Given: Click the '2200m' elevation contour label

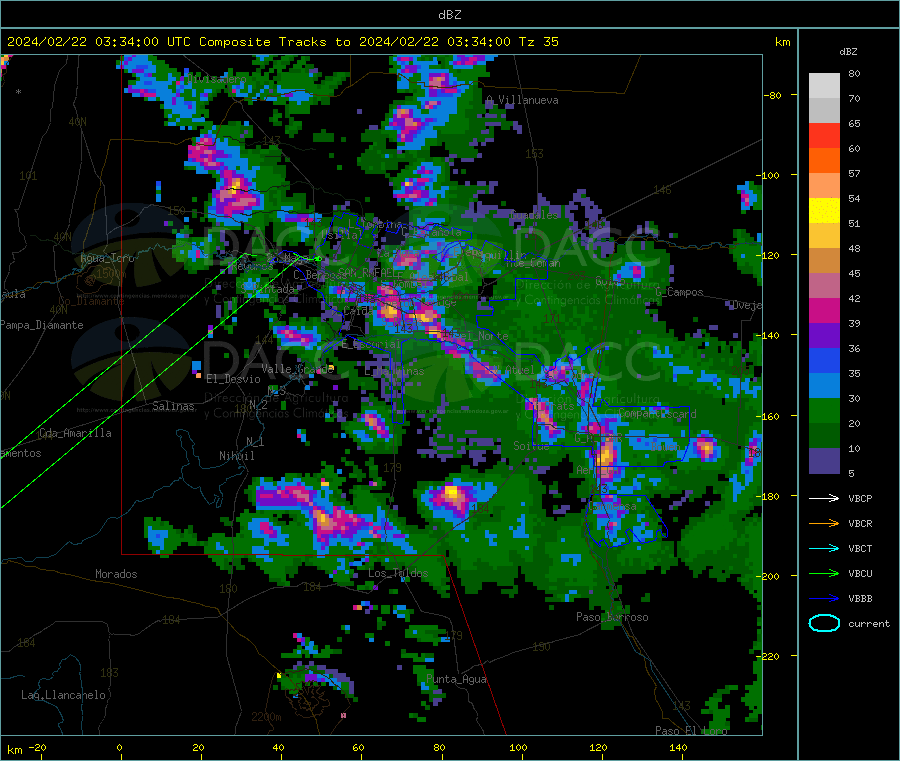Looking at the screenshot, I should (x=266, y=717).
